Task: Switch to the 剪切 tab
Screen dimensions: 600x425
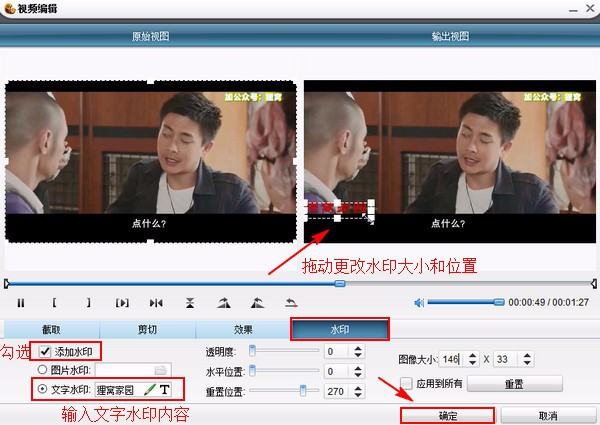Action: (147, 329)
